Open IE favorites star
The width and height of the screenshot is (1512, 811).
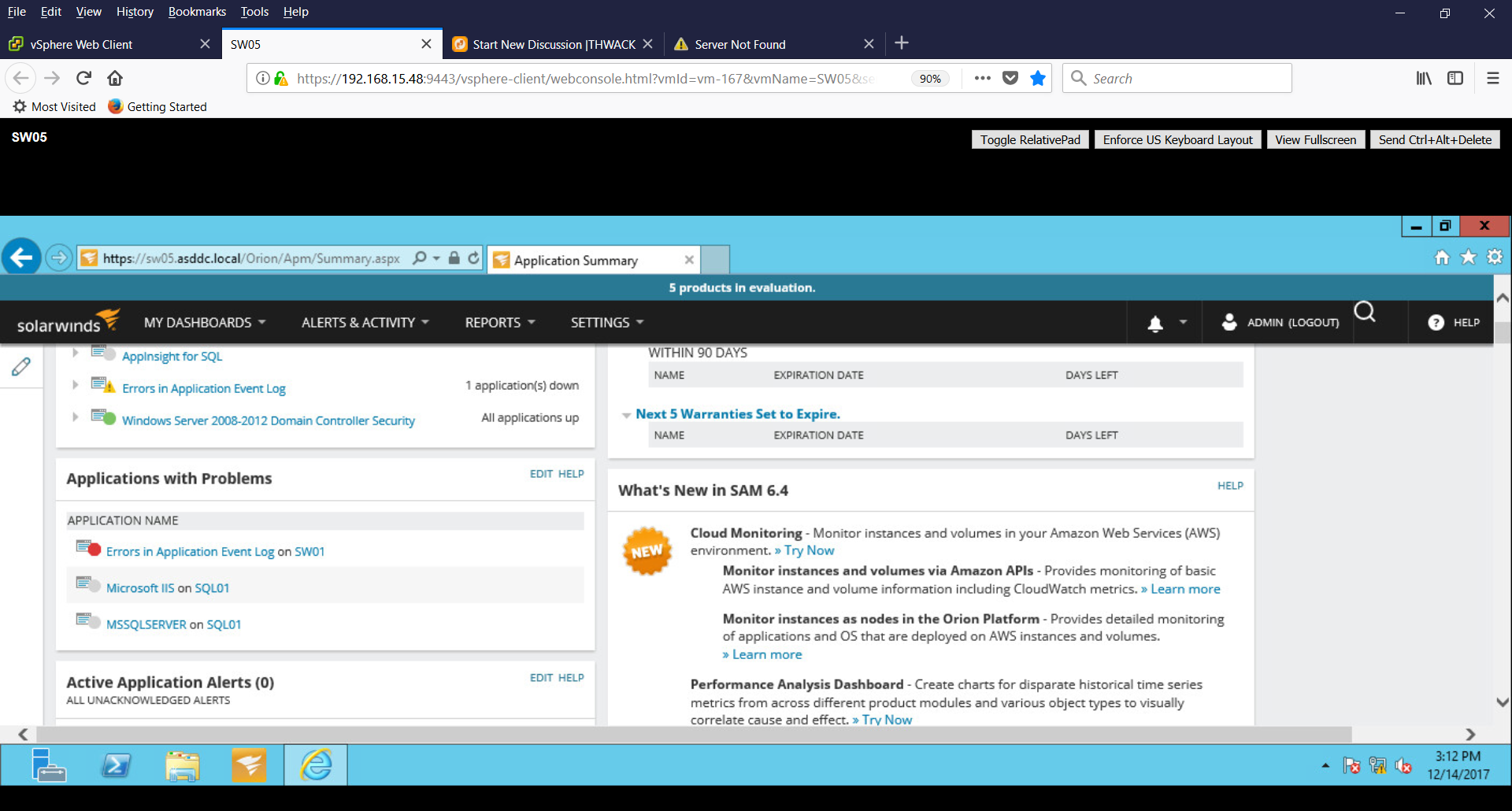coord(1468,257)
